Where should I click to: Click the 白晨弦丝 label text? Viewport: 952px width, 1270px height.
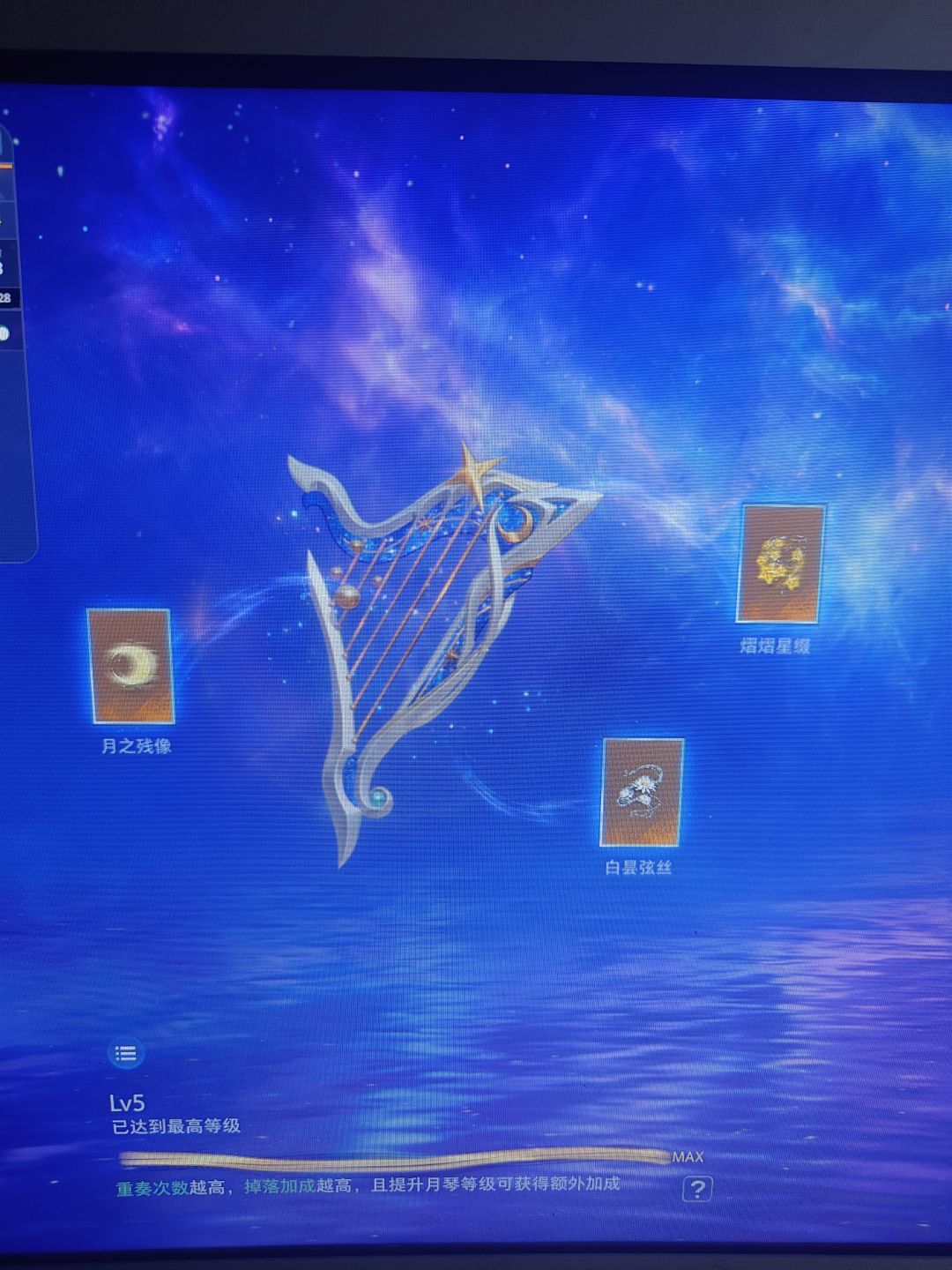638,867
